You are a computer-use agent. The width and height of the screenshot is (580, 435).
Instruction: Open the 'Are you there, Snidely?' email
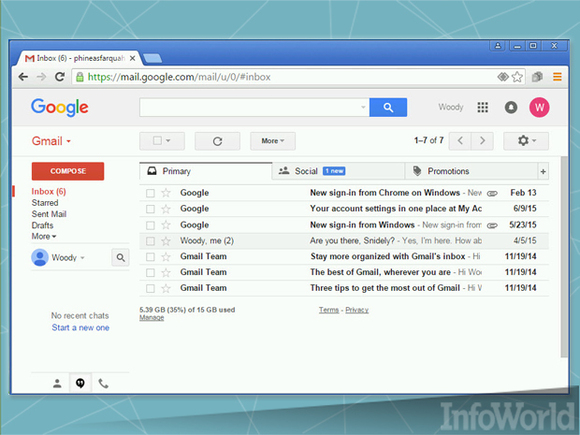point(344,241)
